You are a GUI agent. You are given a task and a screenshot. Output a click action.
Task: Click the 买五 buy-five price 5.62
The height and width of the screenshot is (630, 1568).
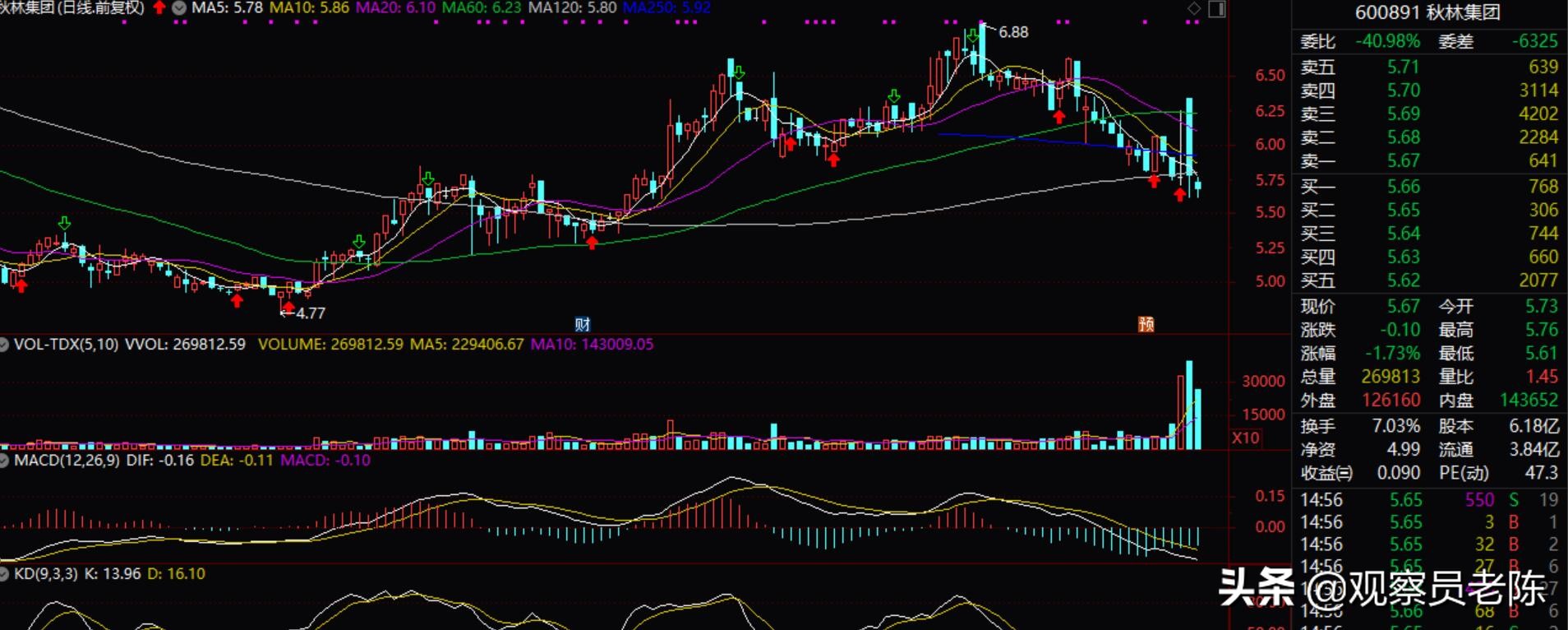pos(1404,280)
